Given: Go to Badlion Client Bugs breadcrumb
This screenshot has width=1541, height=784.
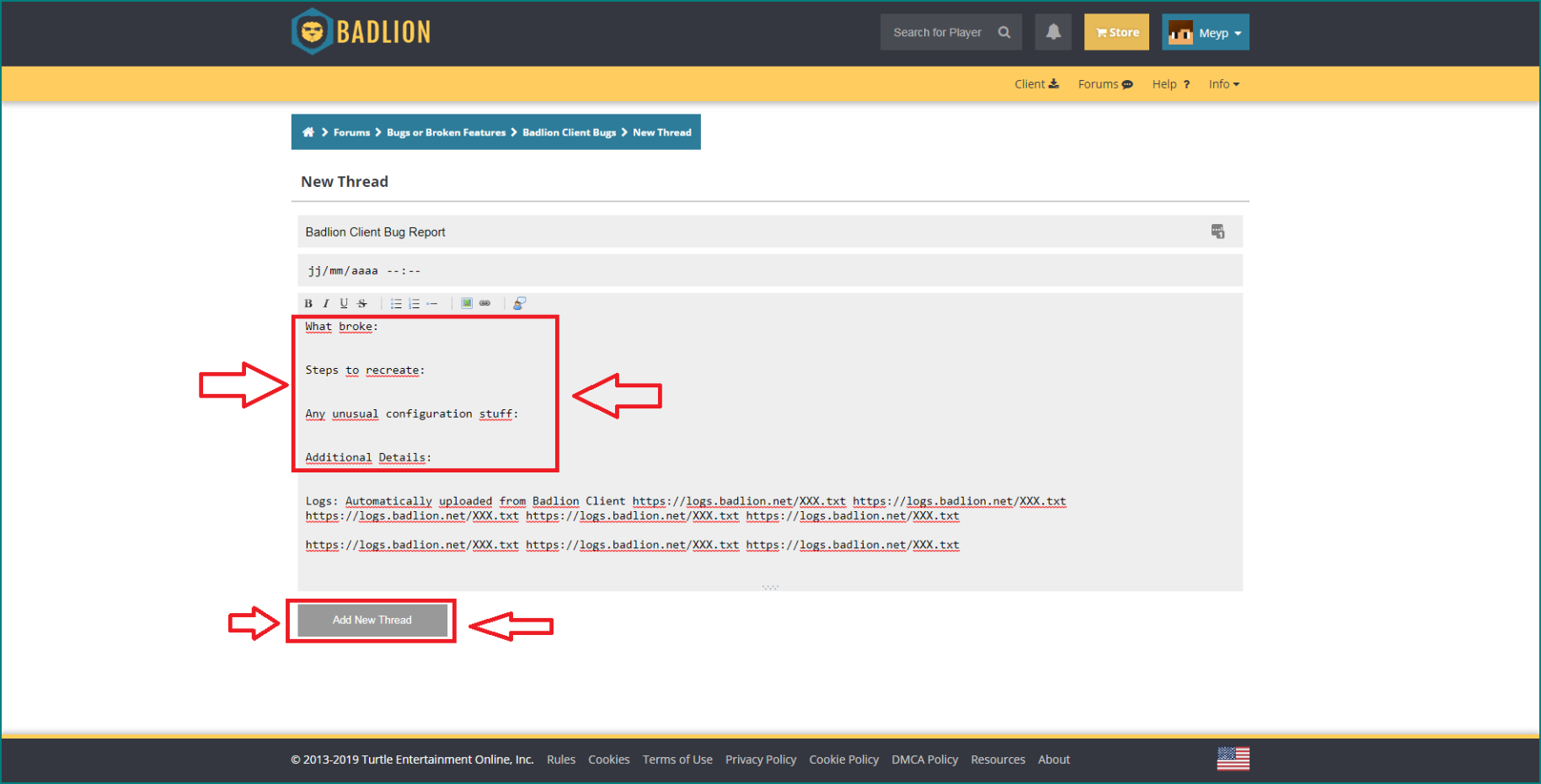Looking at the screenshot, I should (569, 132).
